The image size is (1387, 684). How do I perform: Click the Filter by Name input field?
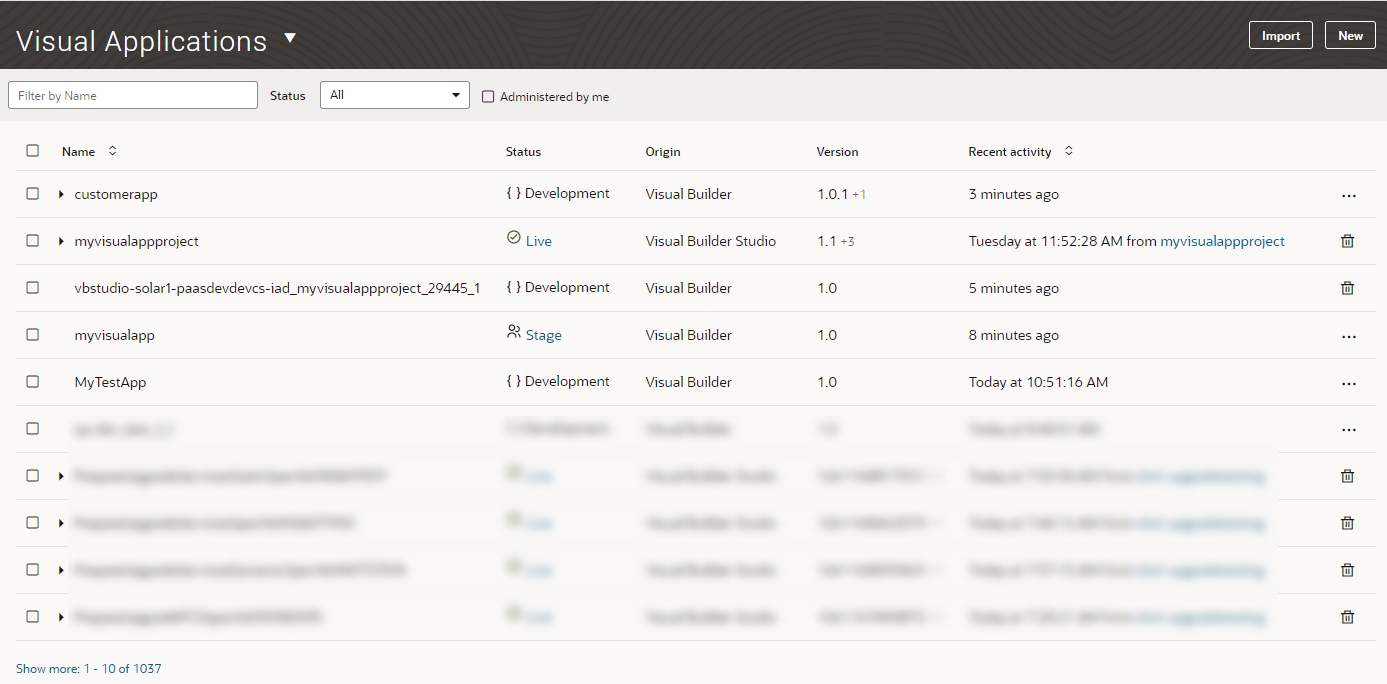click(x=133, y=95)
